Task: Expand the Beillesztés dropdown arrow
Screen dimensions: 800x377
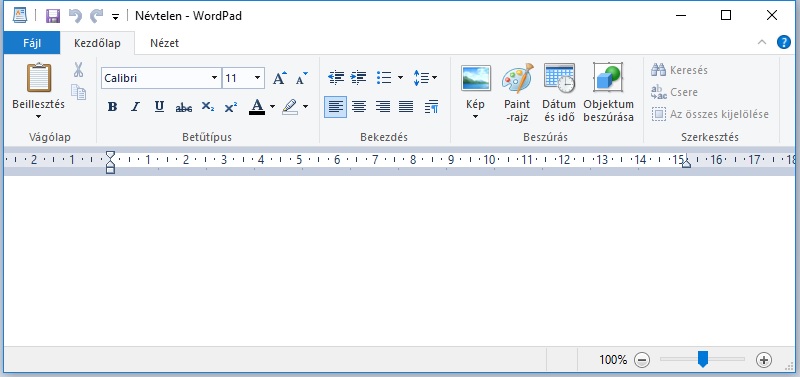Action: (x=39, y=116)
